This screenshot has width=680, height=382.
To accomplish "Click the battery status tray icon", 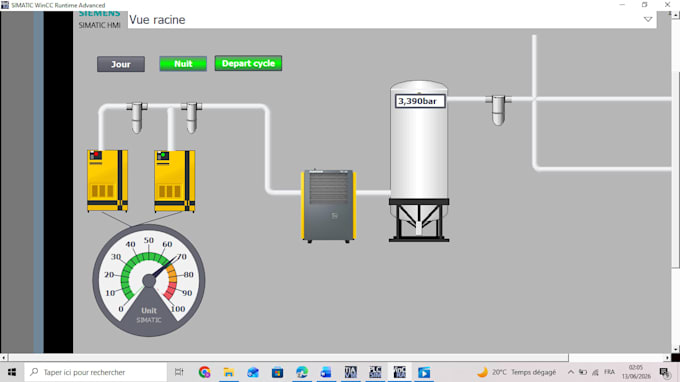I will [x=583, y=372].
